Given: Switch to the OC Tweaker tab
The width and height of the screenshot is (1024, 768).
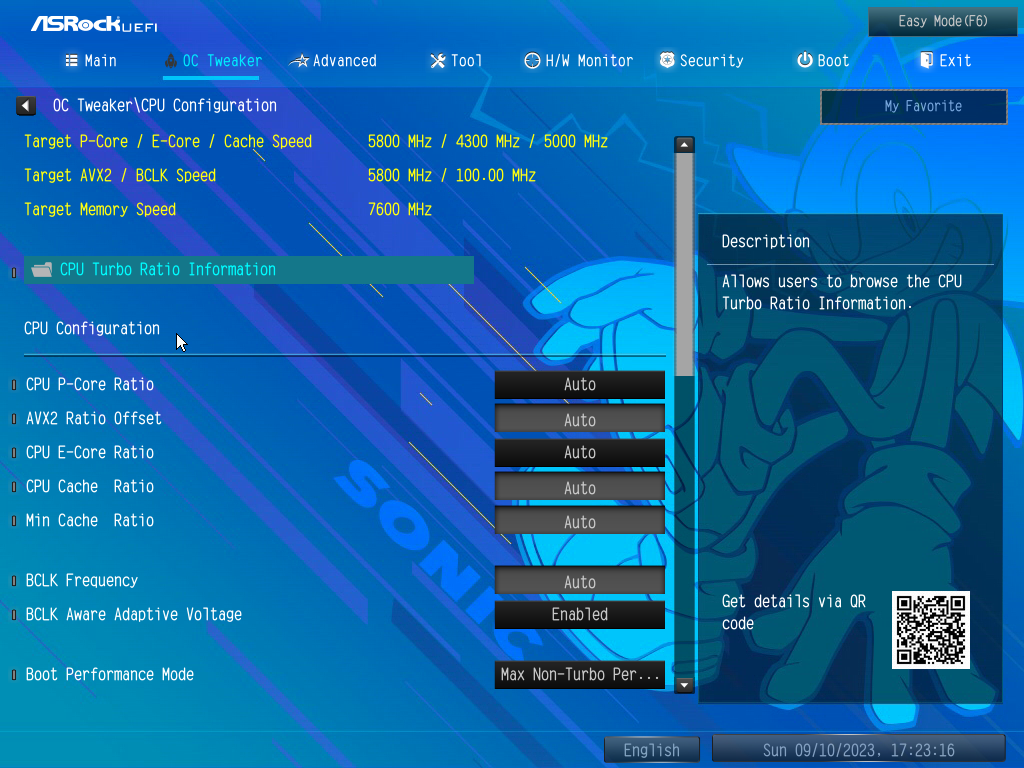Looking at the screenshot, I should click(212, 61).
